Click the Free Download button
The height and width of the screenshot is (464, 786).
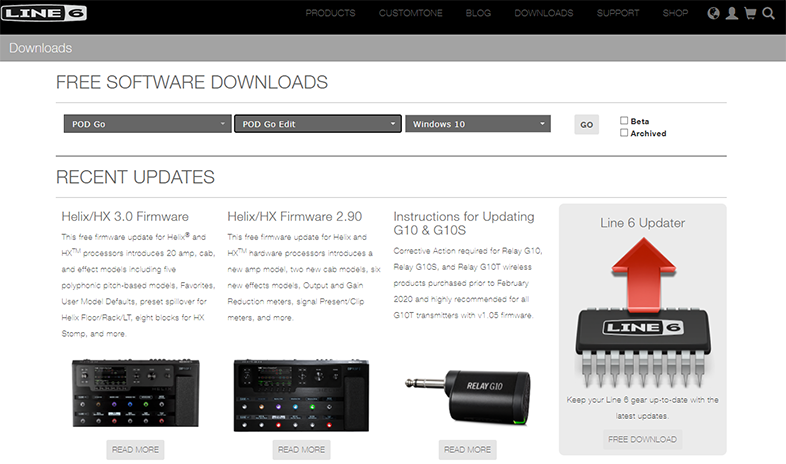point(642,439)
